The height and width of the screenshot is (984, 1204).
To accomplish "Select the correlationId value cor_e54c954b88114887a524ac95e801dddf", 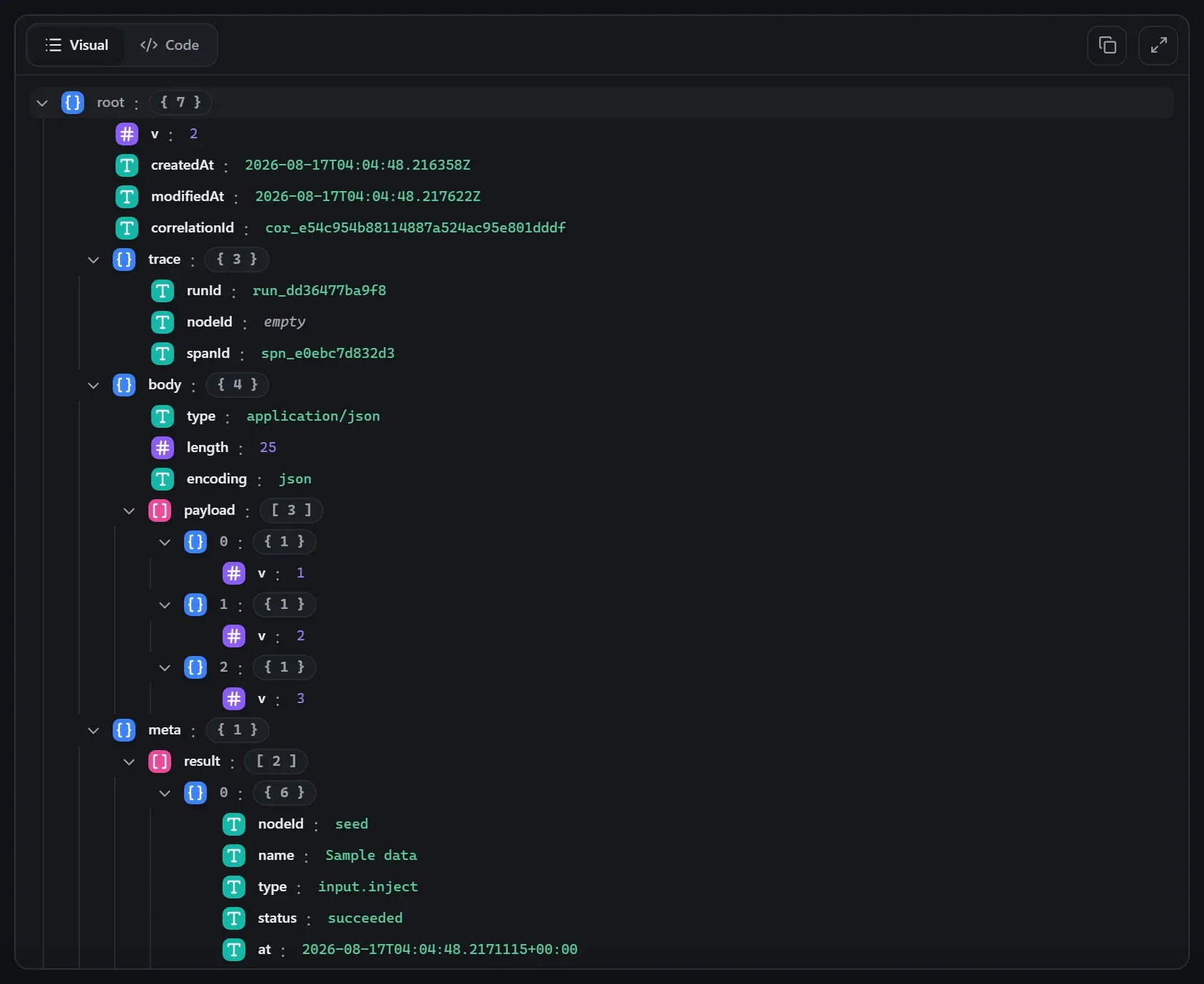I will [416, 228].
